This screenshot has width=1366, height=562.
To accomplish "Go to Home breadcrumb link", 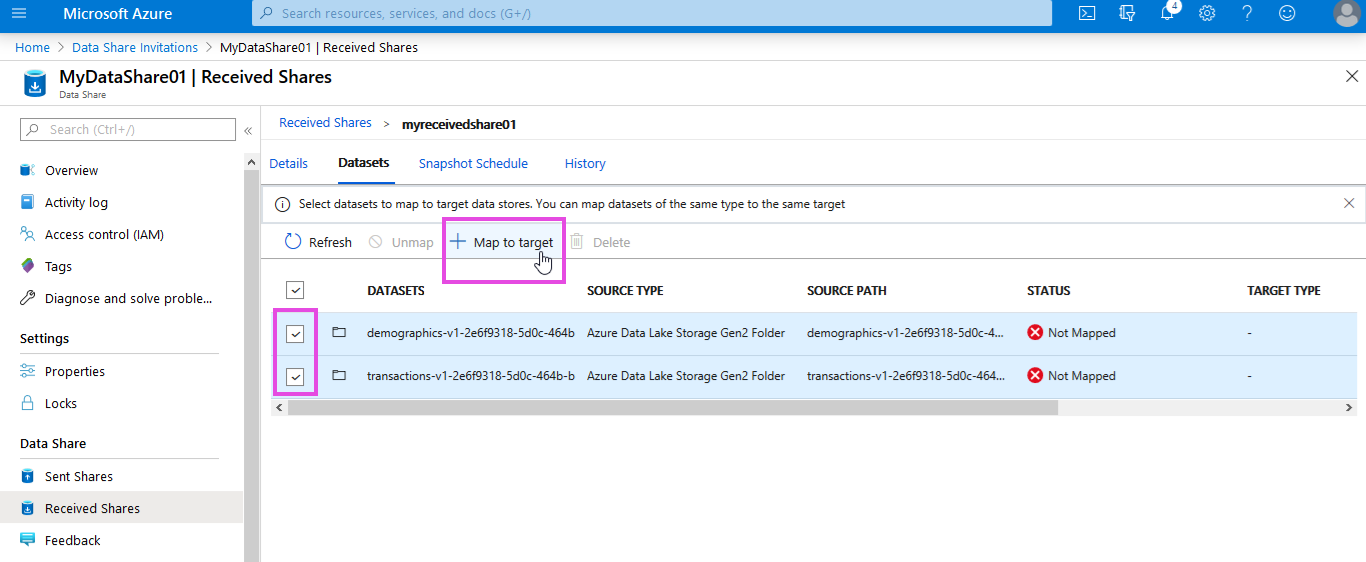I will pyautogui.click(x=32, y=47).
